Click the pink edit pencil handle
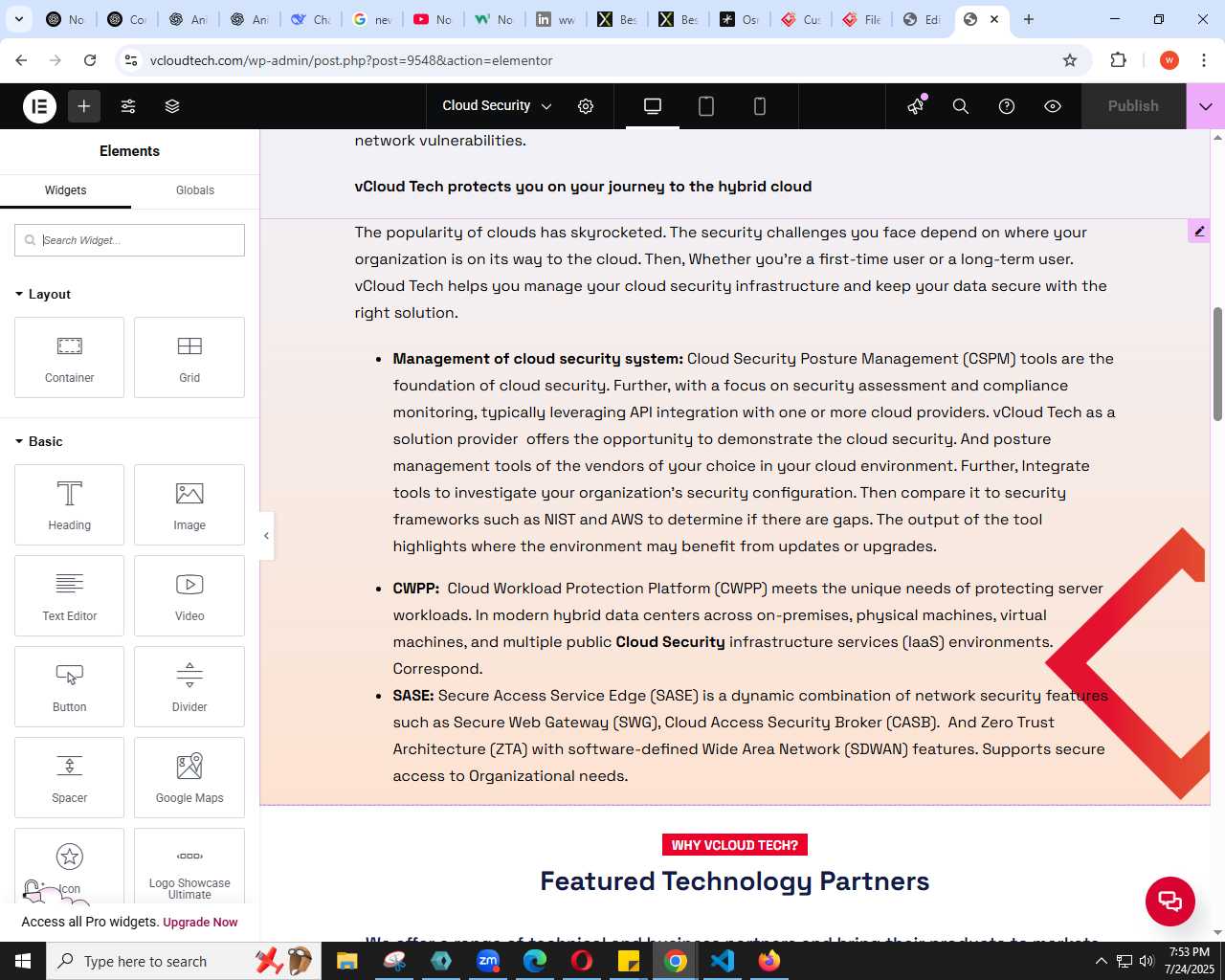This screenshot has width=1225, height=980. coord(1198,231)
